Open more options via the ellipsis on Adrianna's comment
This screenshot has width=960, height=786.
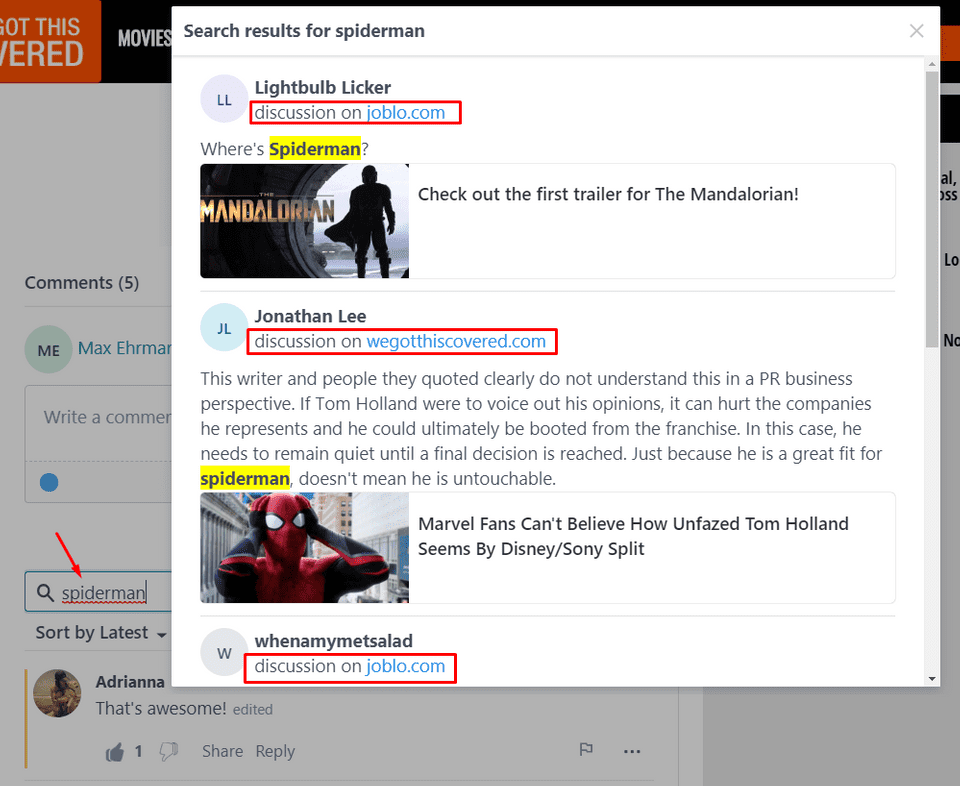(x=634, y=750)
